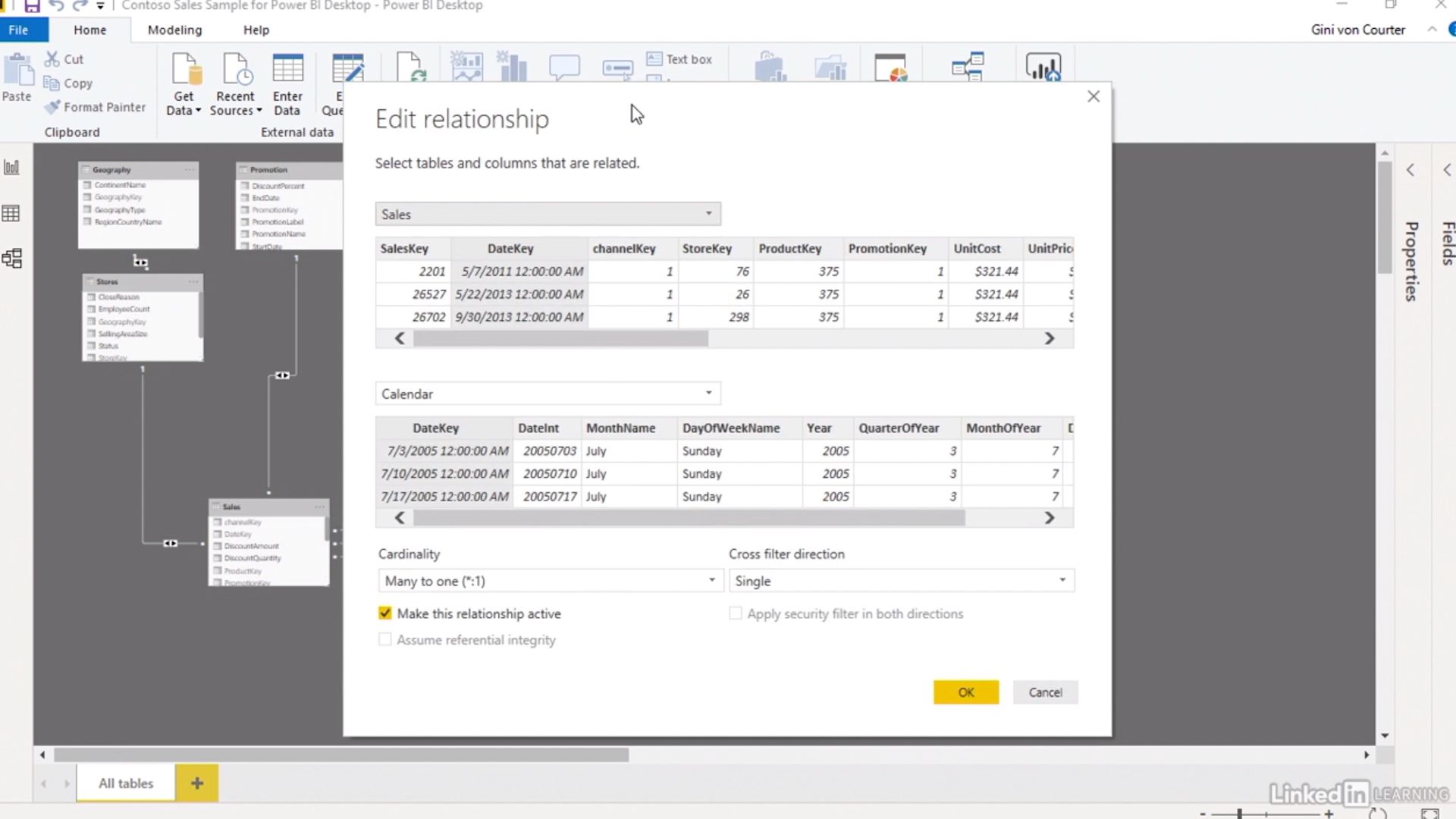Click the canvas vertical scroll down arrow
Image resolution: width=1456 pixels, height=819 pixels.
click(x=1385, y=735)
